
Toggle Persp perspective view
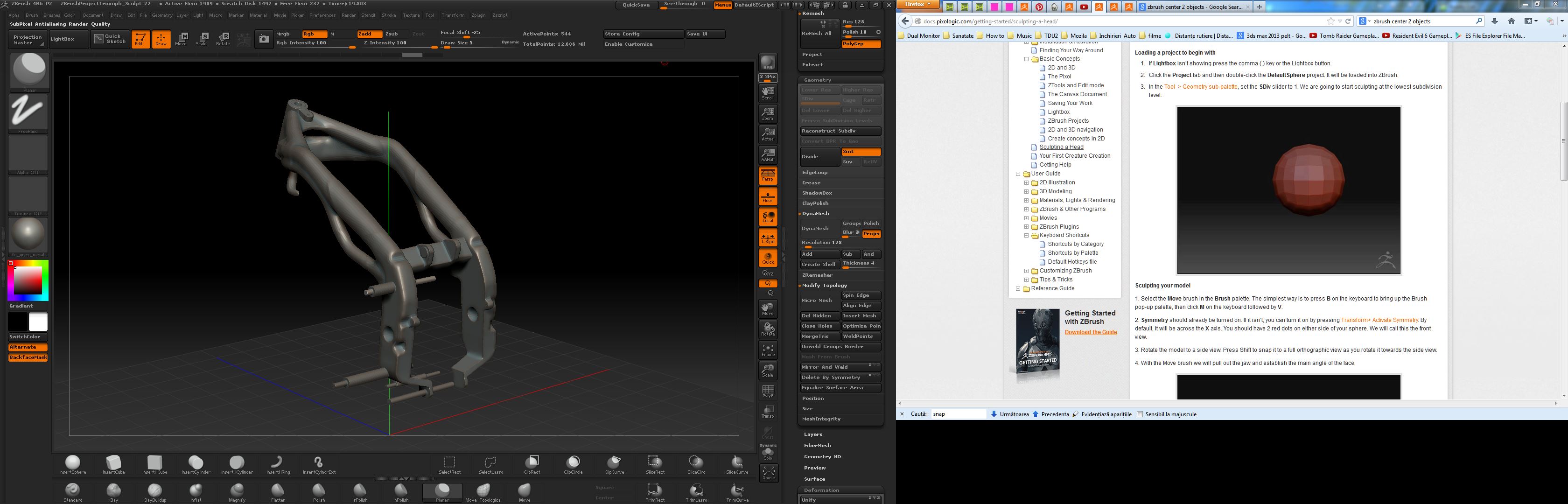tap(768, 175)
